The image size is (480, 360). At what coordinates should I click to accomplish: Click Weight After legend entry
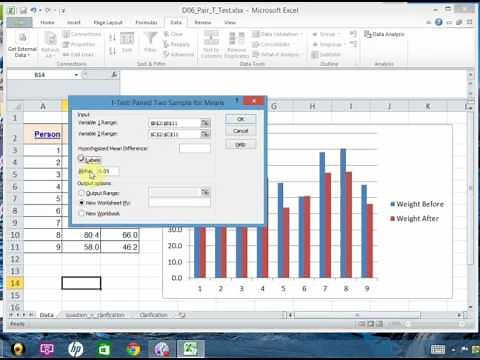pyautogui.click(x=414, y=219)
